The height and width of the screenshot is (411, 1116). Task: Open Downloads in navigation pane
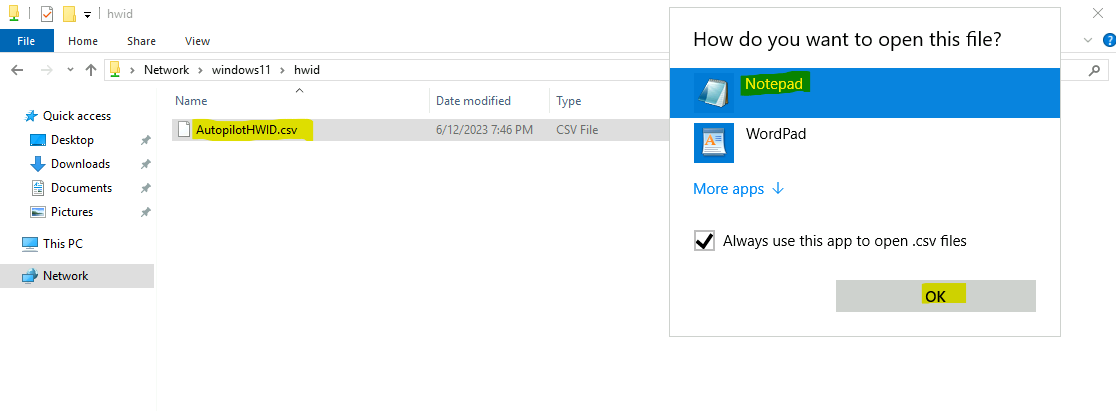point(80,164)
